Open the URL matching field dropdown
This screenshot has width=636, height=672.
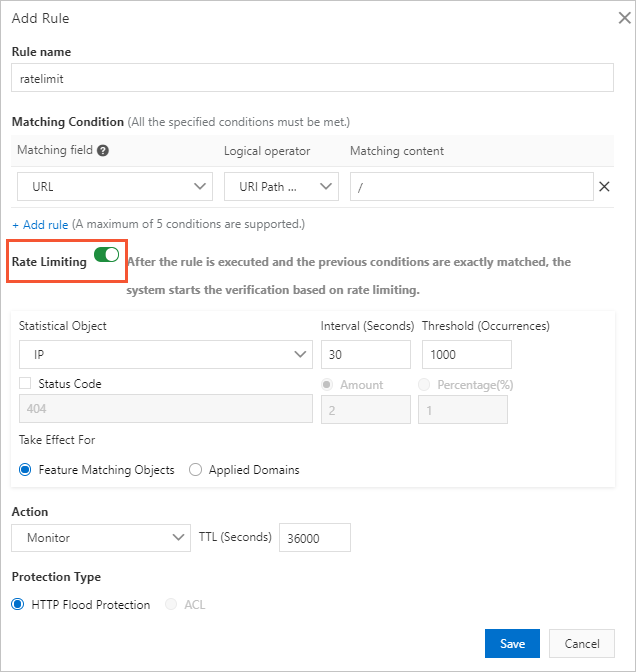pyautogui.click(x=115, y=187)
